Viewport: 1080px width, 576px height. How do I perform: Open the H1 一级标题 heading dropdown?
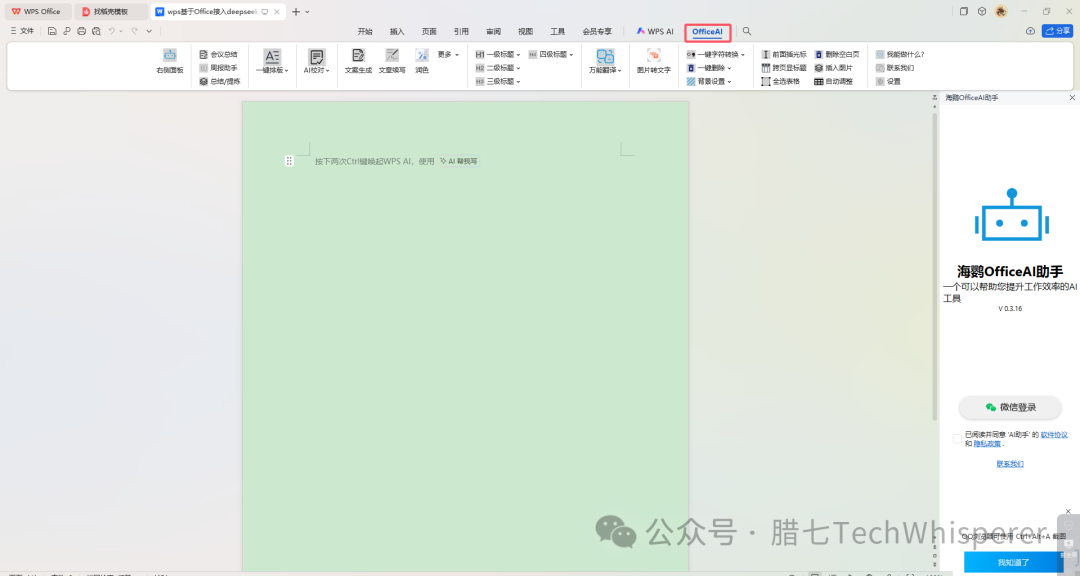tap(496, 54)
